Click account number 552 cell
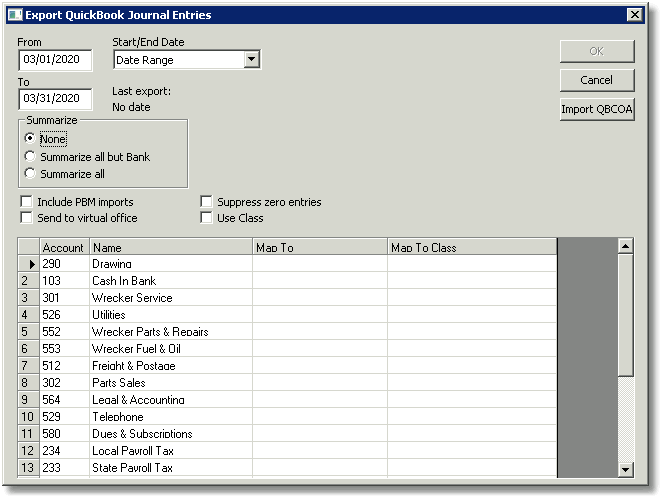This screenshot has width=663, height=500. pos(64,331)
